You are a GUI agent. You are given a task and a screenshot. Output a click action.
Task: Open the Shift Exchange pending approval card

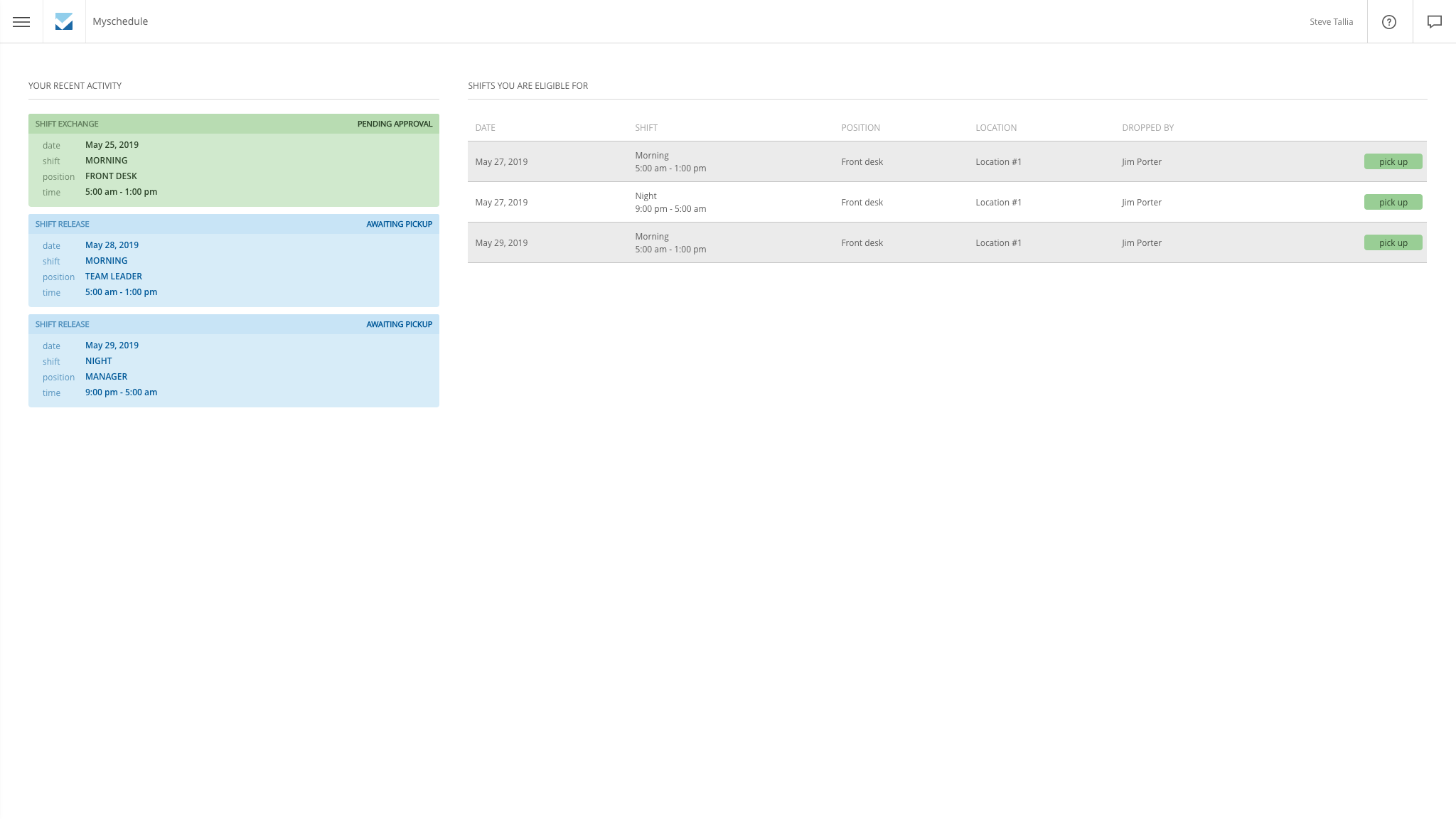(233, 168)
